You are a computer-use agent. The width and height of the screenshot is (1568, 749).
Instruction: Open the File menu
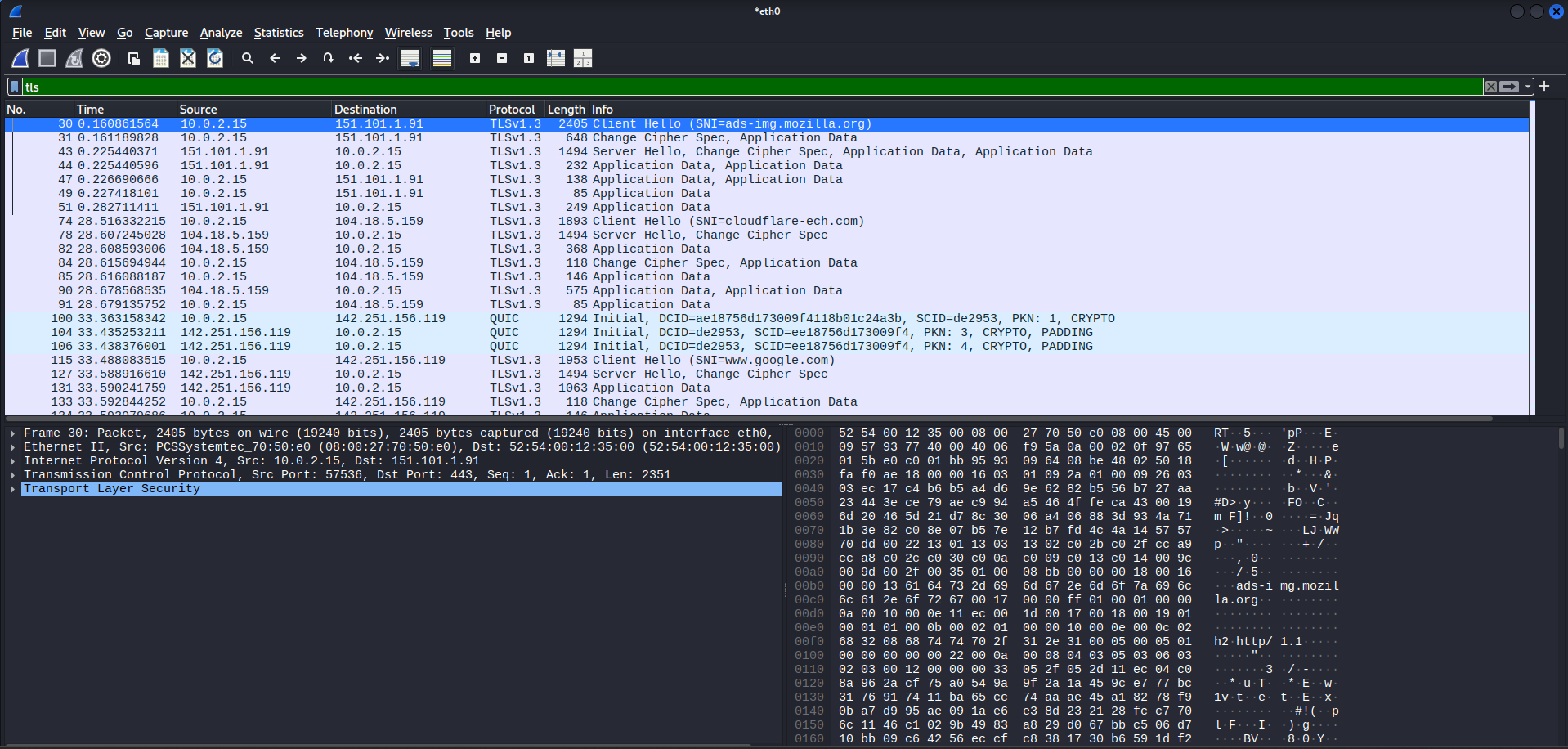click(22, 33)
